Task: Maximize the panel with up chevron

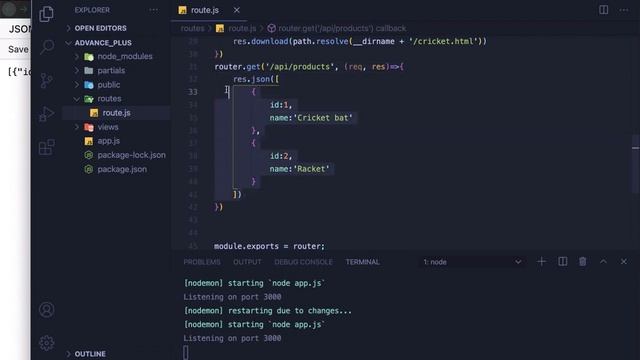Action: click(x=603, y=262)
